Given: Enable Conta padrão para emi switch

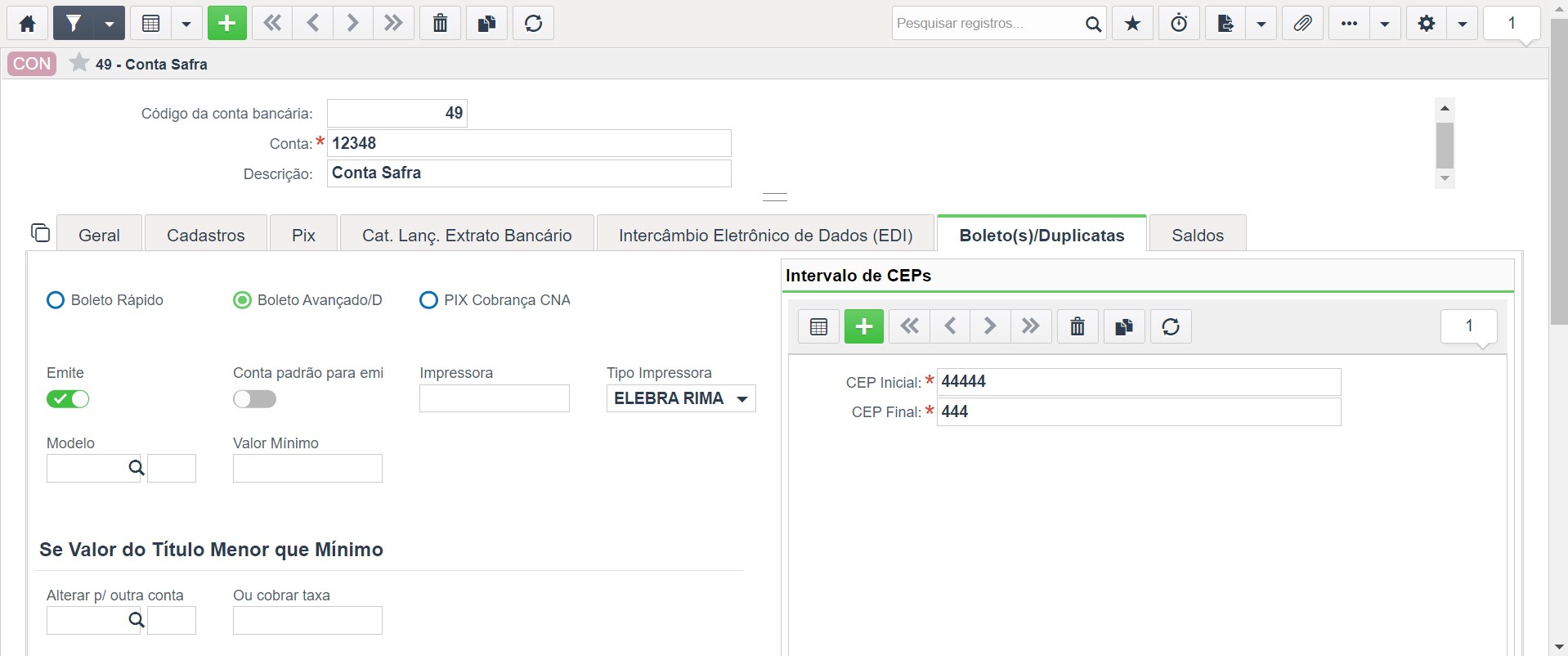Looking at the screenshot, I should click(254, 399).
